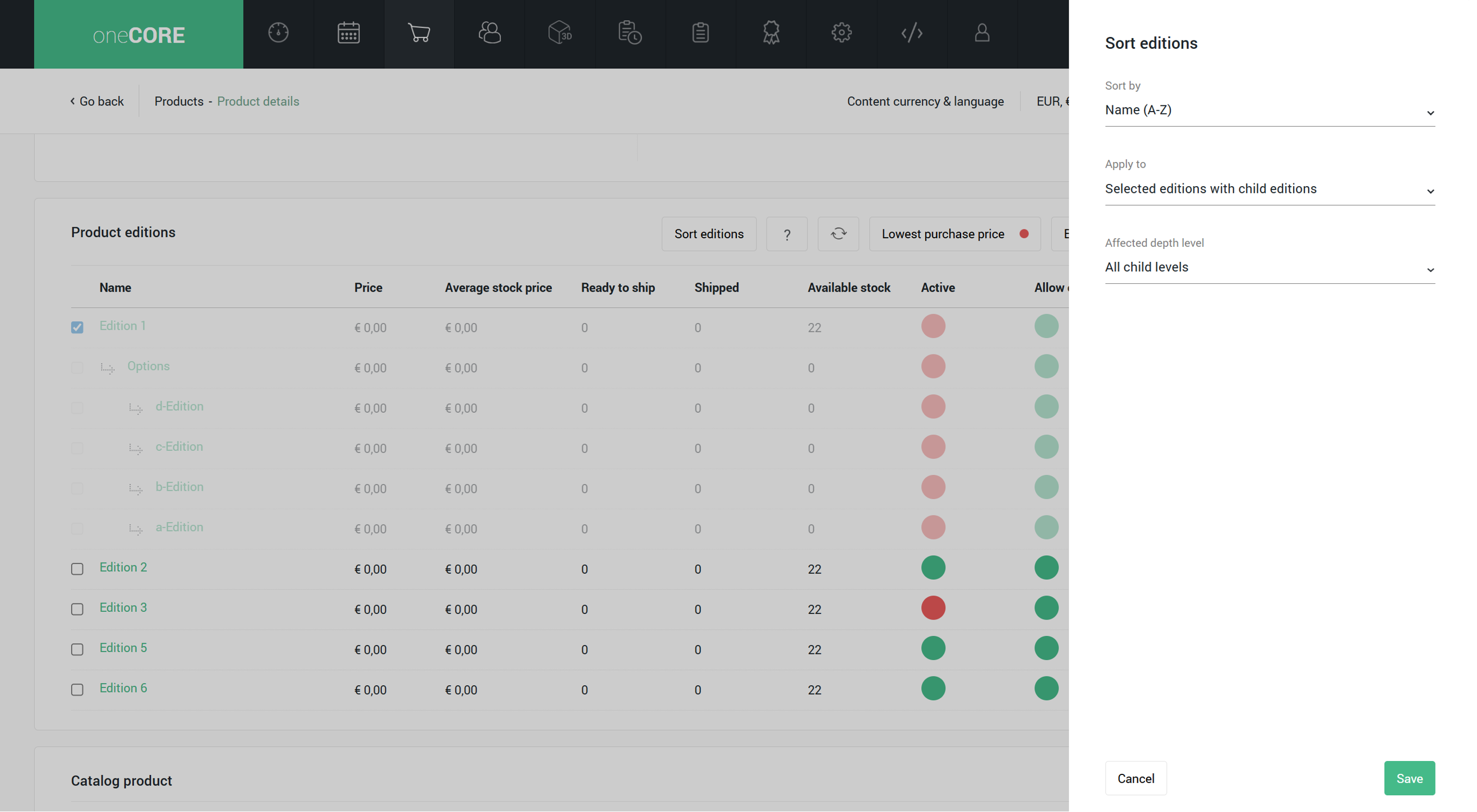Uncheck the Edition 1 checkbox
Viewport: 1477px width, 812px height.
click(77, 327)
